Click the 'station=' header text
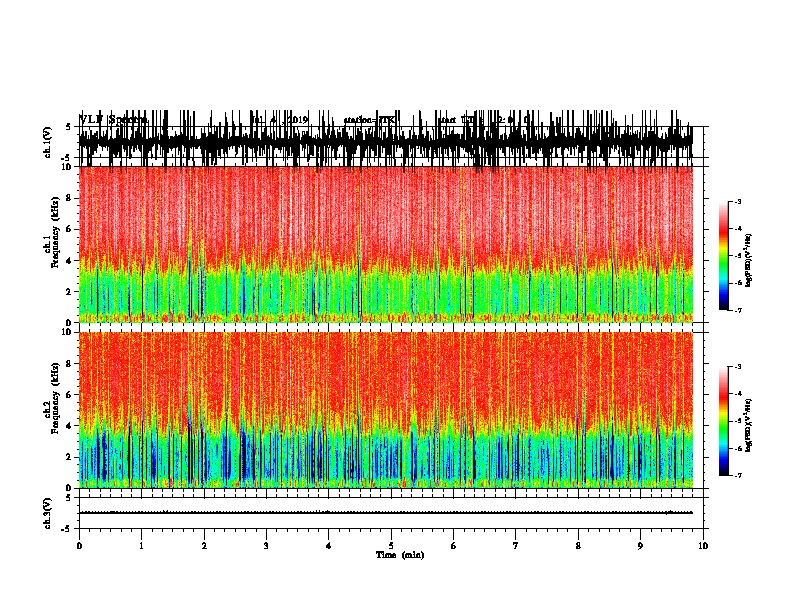Image resolution: width=792 pixels, height=612 pixels. pyautogui.click(x=361, y=120)
